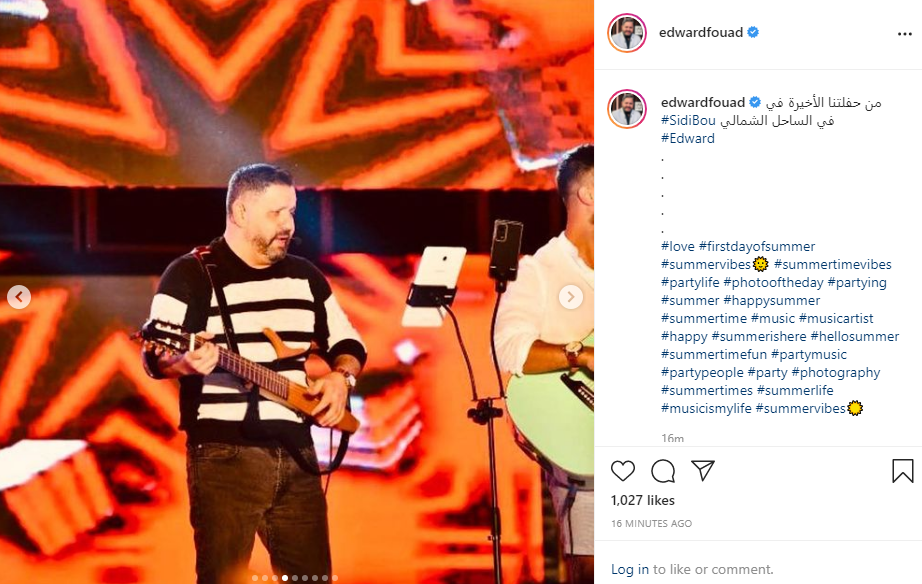This screenshot has height=584, width=922.
Task: Click the 16 MINUTES AGO timestamp
Action: tap(652, 523)
